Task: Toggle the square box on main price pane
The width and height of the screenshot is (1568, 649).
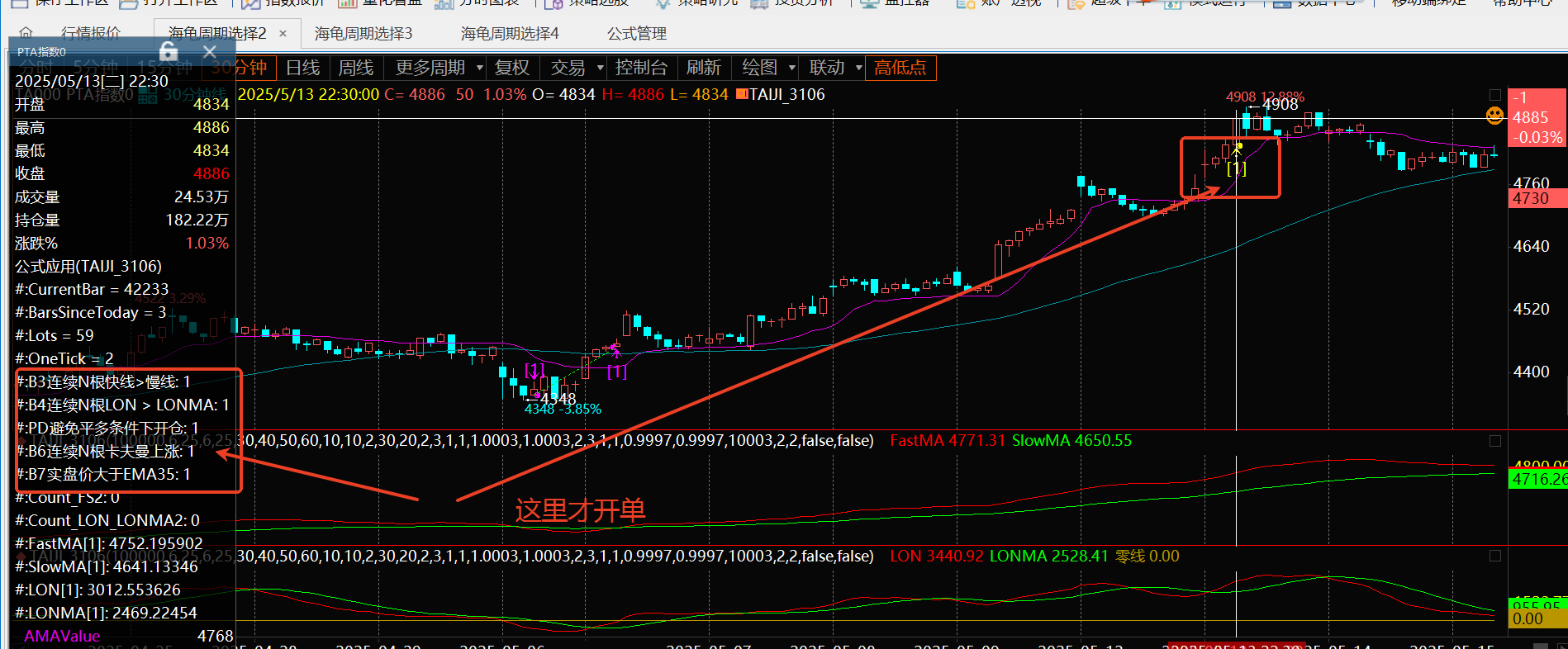Action: (1494, 94)
